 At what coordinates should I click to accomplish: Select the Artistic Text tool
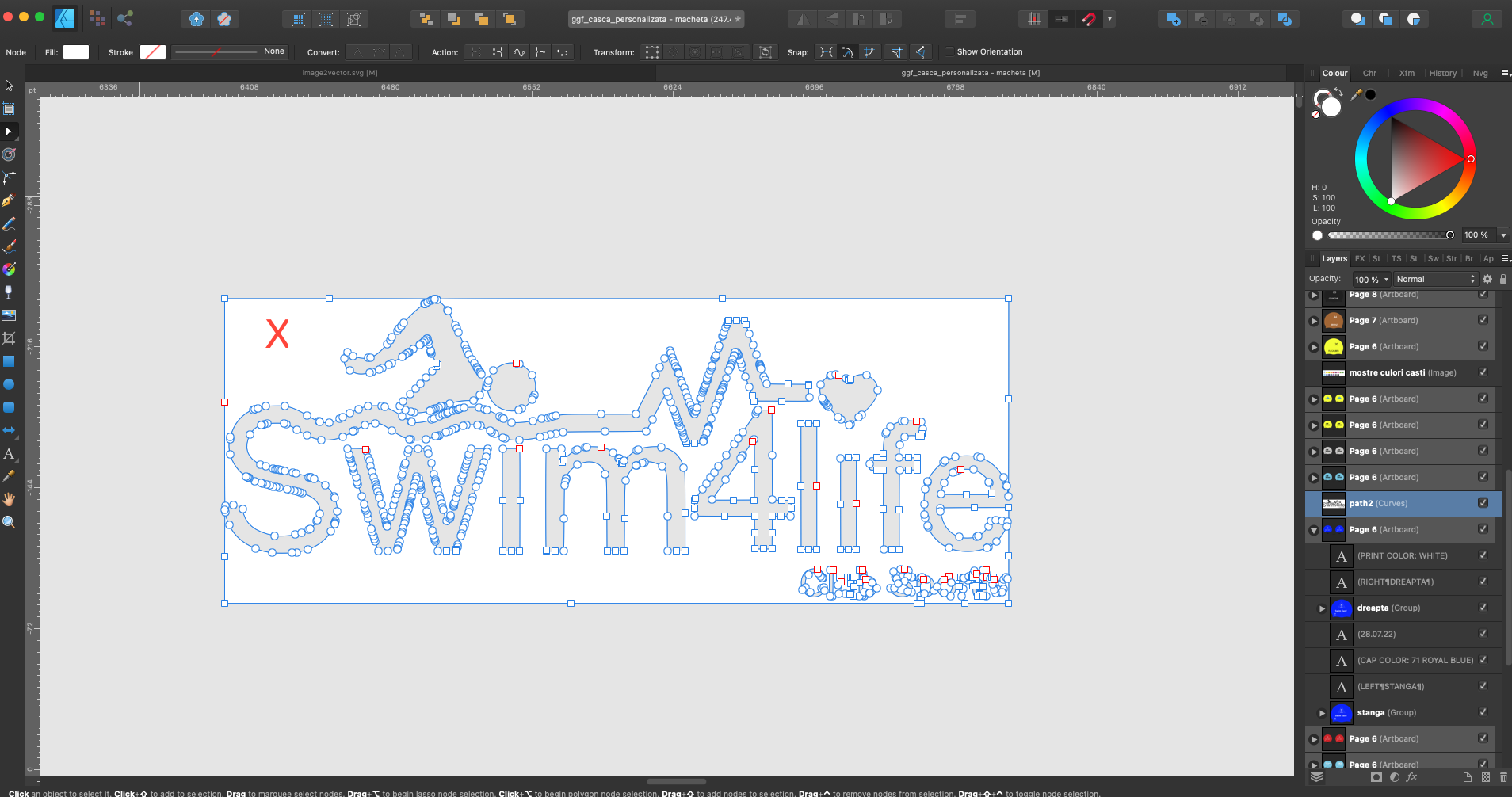point(10,454)
